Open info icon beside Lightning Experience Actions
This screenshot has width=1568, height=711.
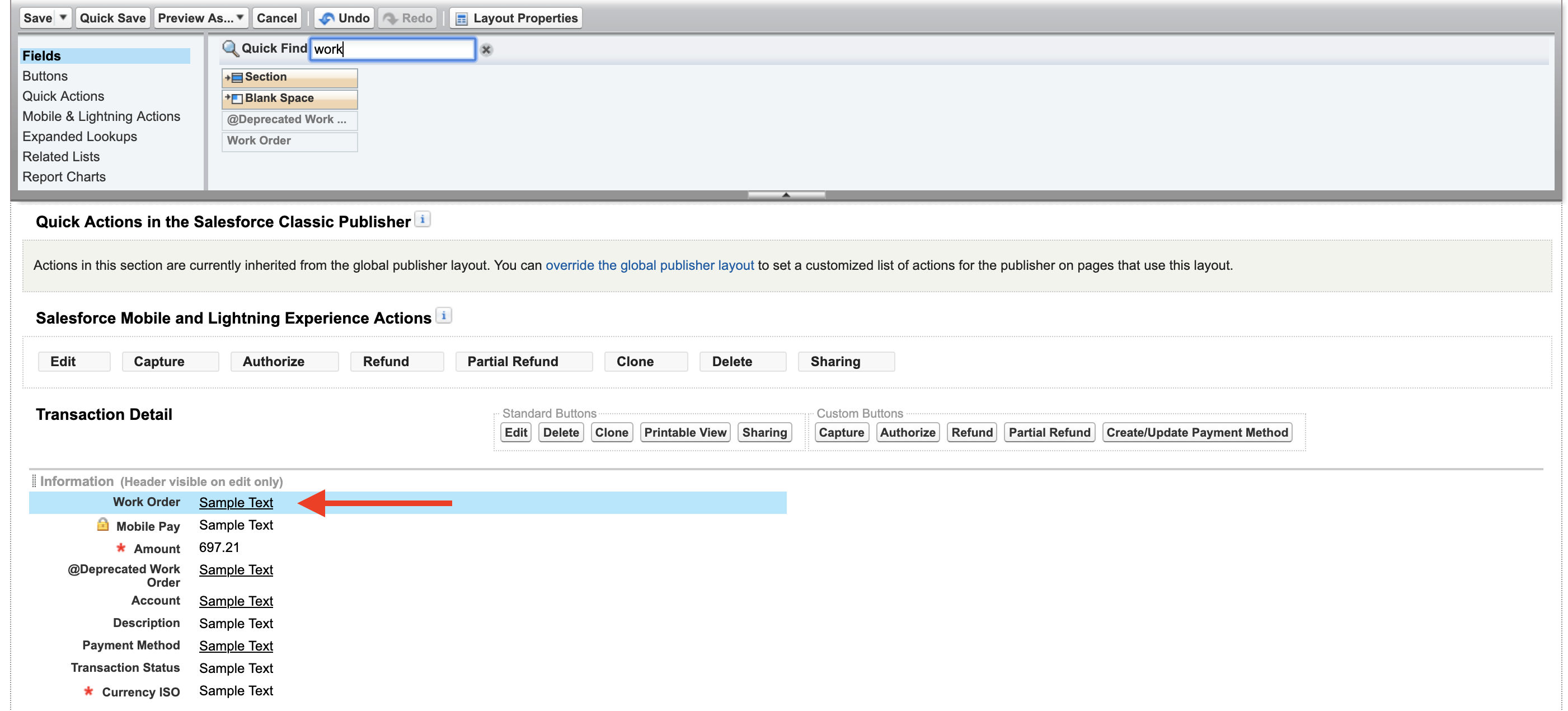[444, 316]
